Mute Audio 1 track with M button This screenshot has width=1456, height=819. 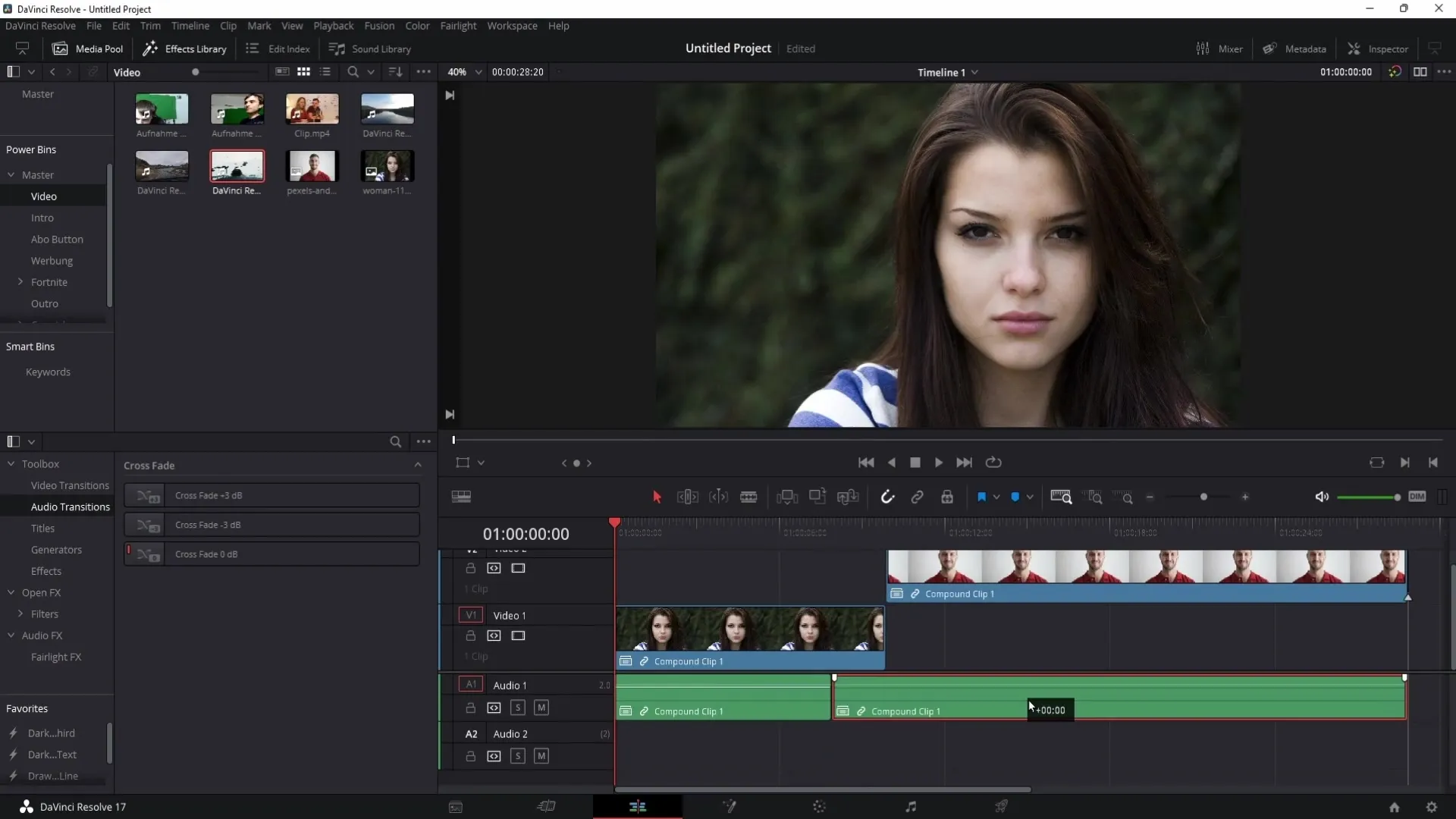[541, 708]
